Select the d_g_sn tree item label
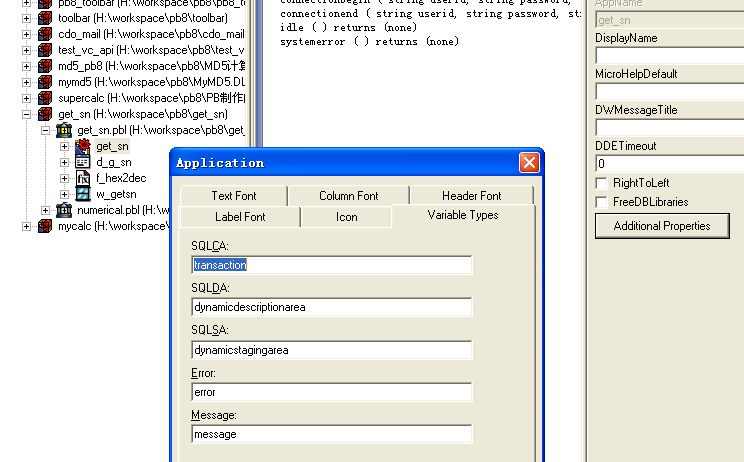 (114, 162)
